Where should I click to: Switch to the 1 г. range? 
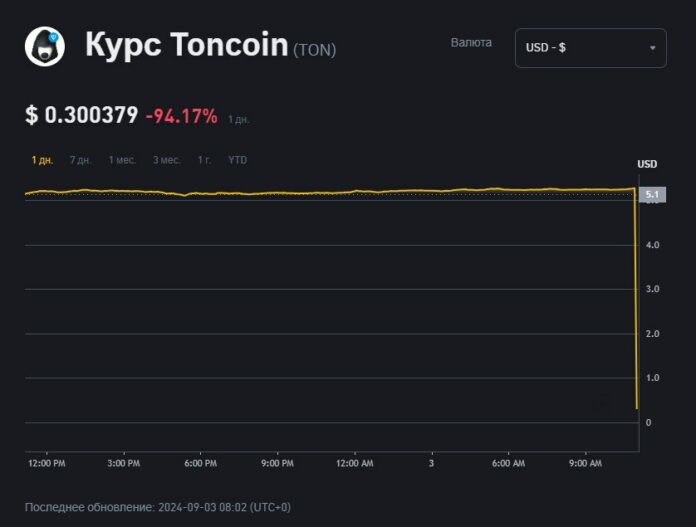[204, 160]
